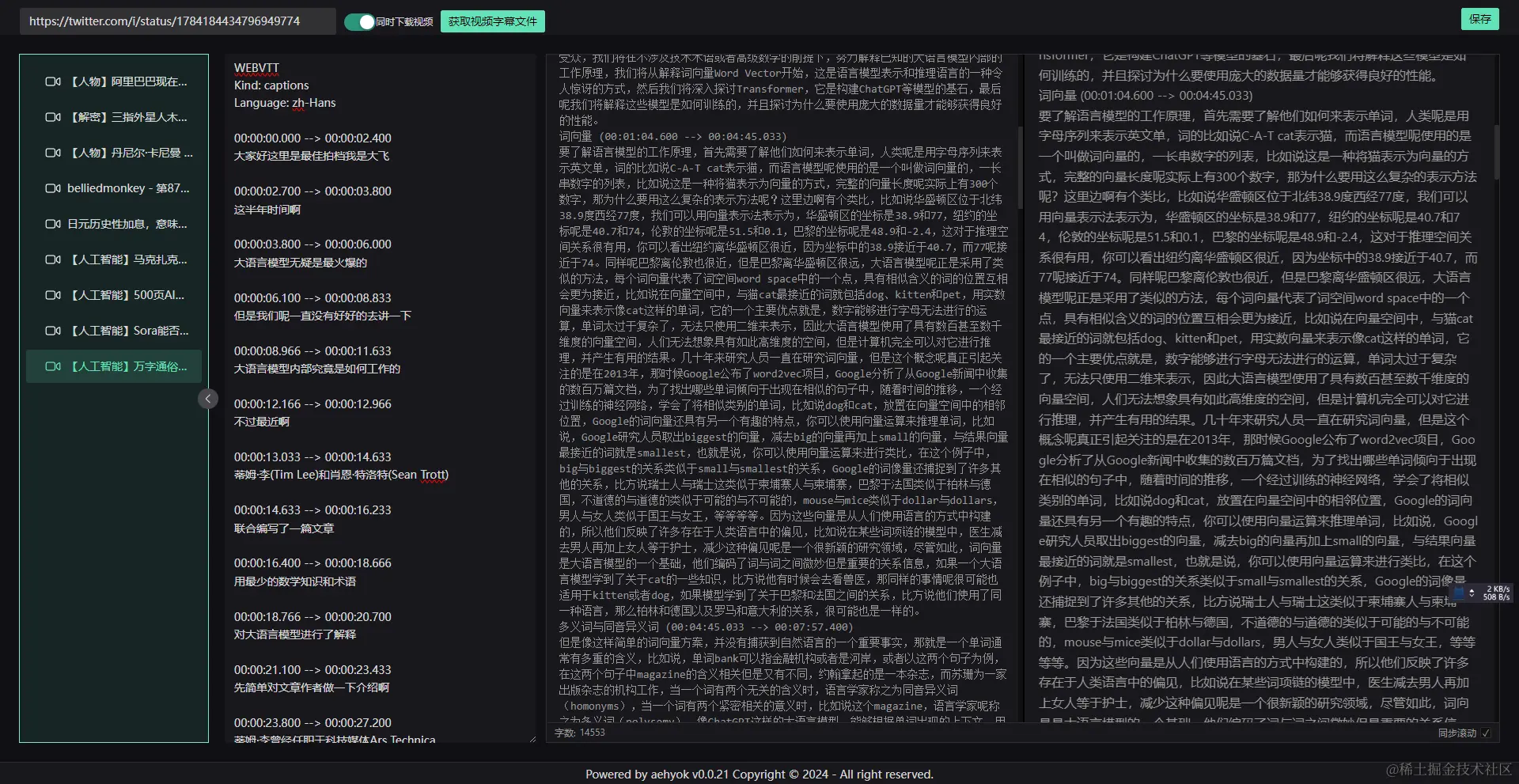Click timestamp 00:00:02.700 --> 00:00:03.800

click(313, 191)
